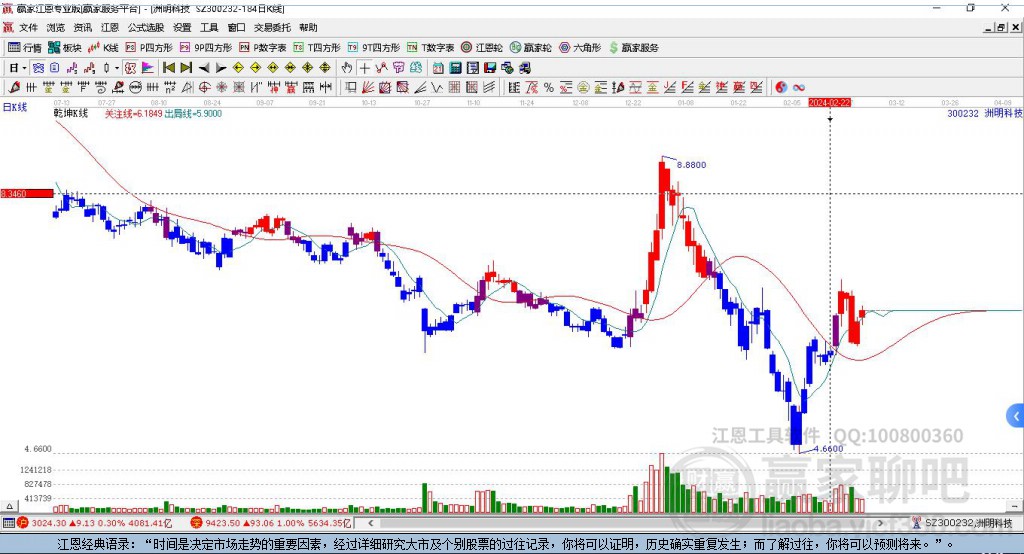The image size is (1024, 554).
Task: Select the hand pan tool
Action: coord(347,68)
